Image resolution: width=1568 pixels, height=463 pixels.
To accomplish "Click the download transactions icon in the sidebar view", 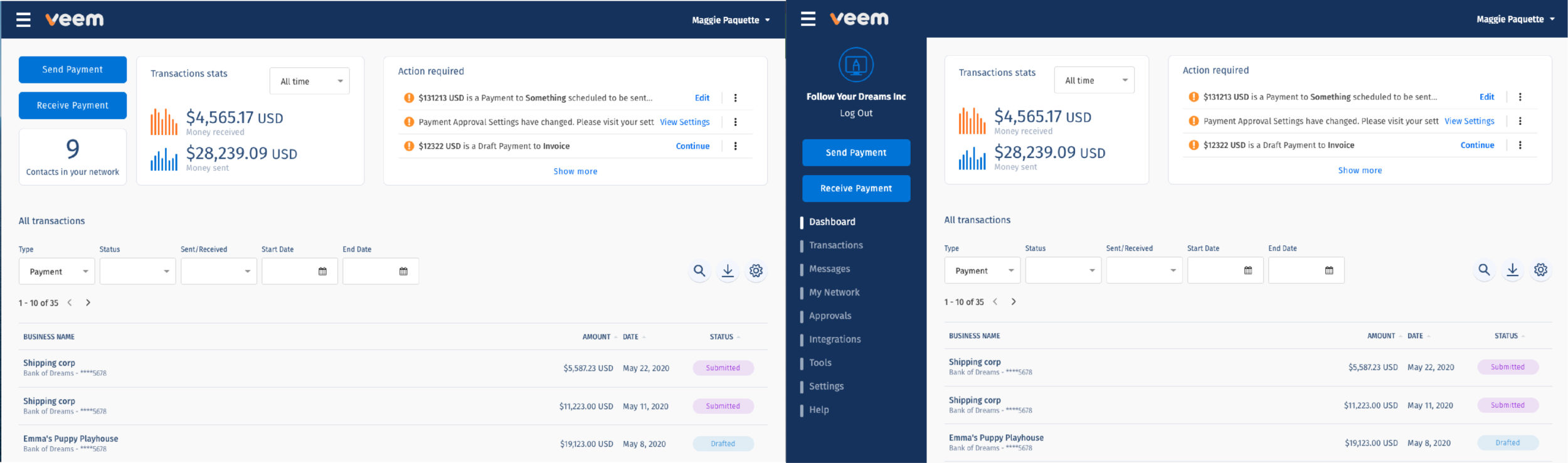I will [1513, 270].
